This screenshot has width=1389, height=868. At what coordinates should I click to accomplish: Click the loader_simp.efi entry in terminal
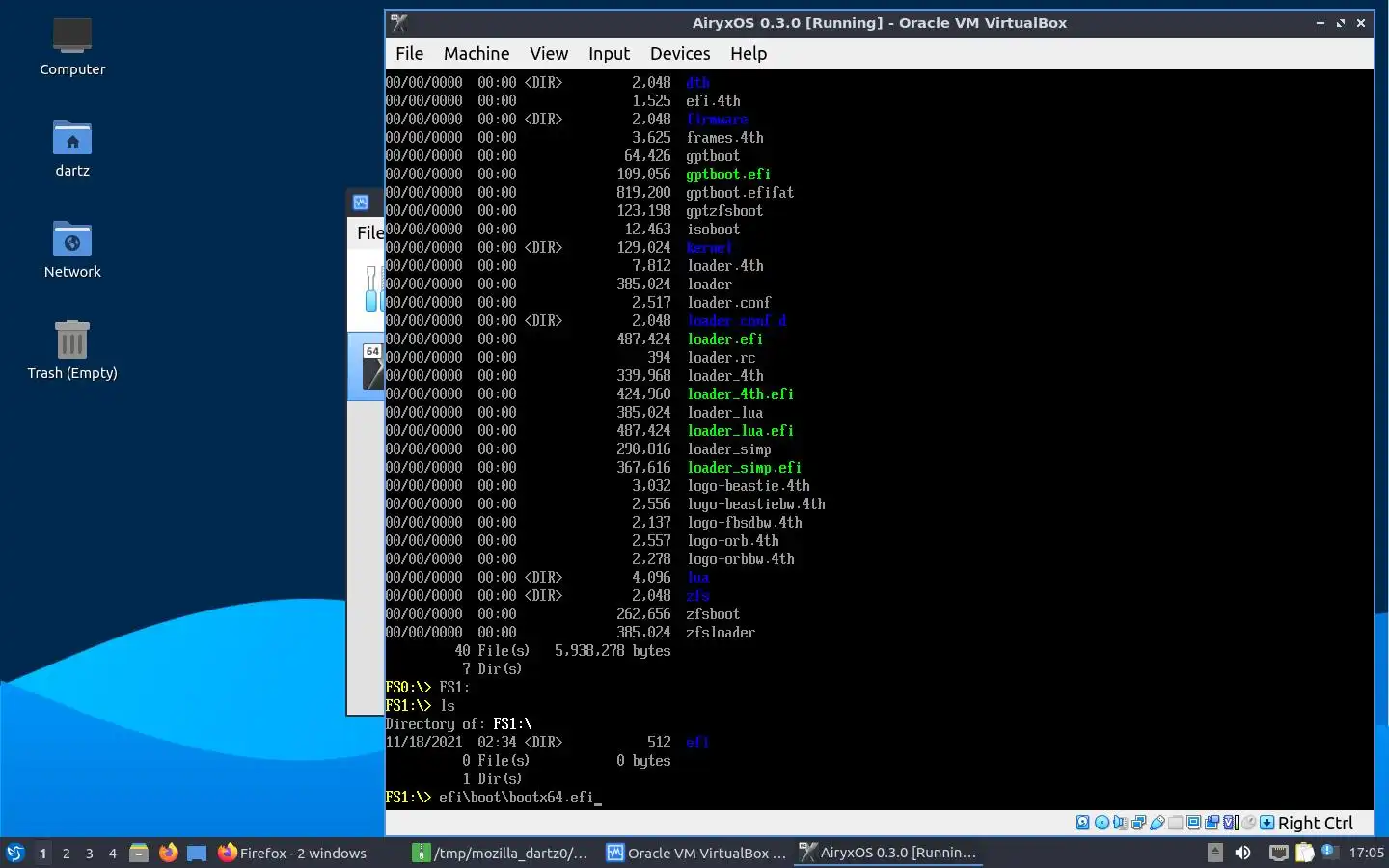click(x=745, y=468)
